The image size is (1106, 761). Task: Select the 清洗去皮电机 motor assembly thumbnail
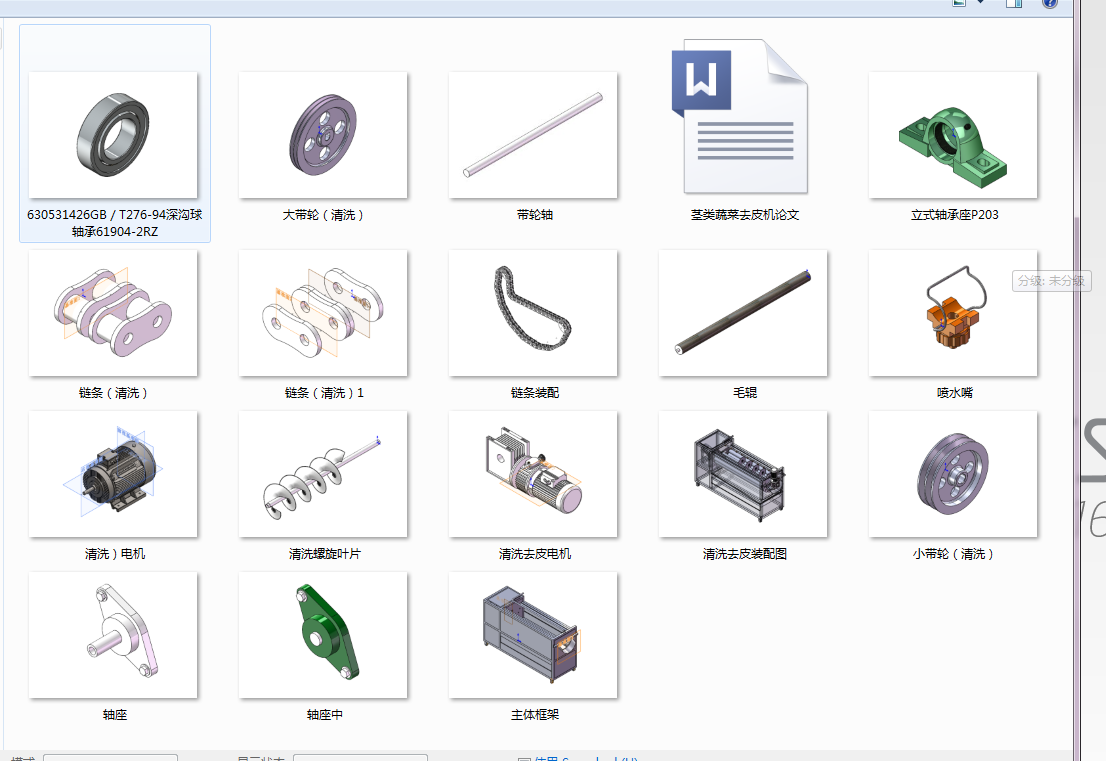tap(533, 474)
